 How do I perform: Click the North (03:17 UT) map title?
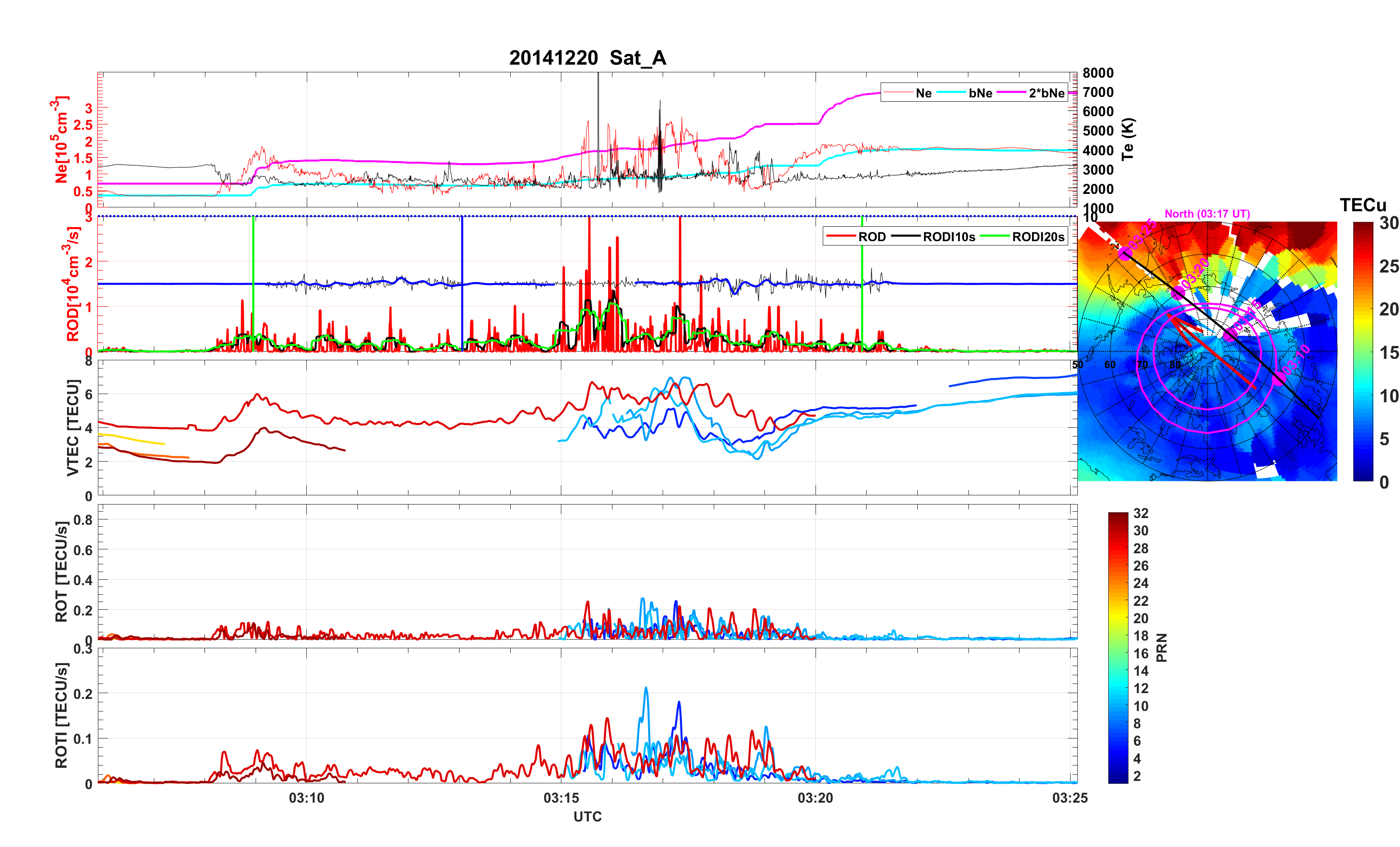1207,214
